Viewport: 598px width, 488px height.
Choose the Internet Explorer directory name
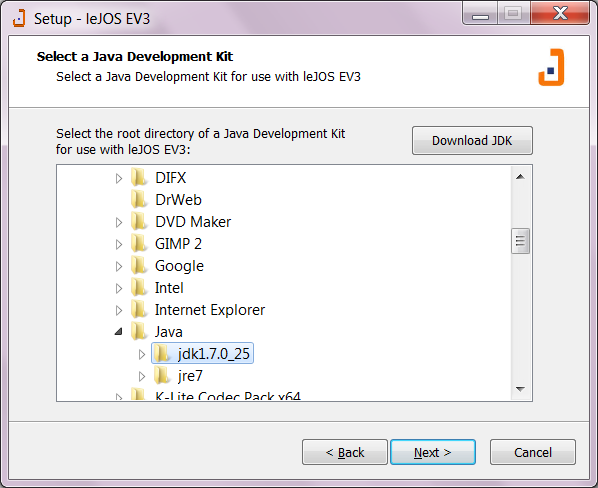click(x=210, y=310)
